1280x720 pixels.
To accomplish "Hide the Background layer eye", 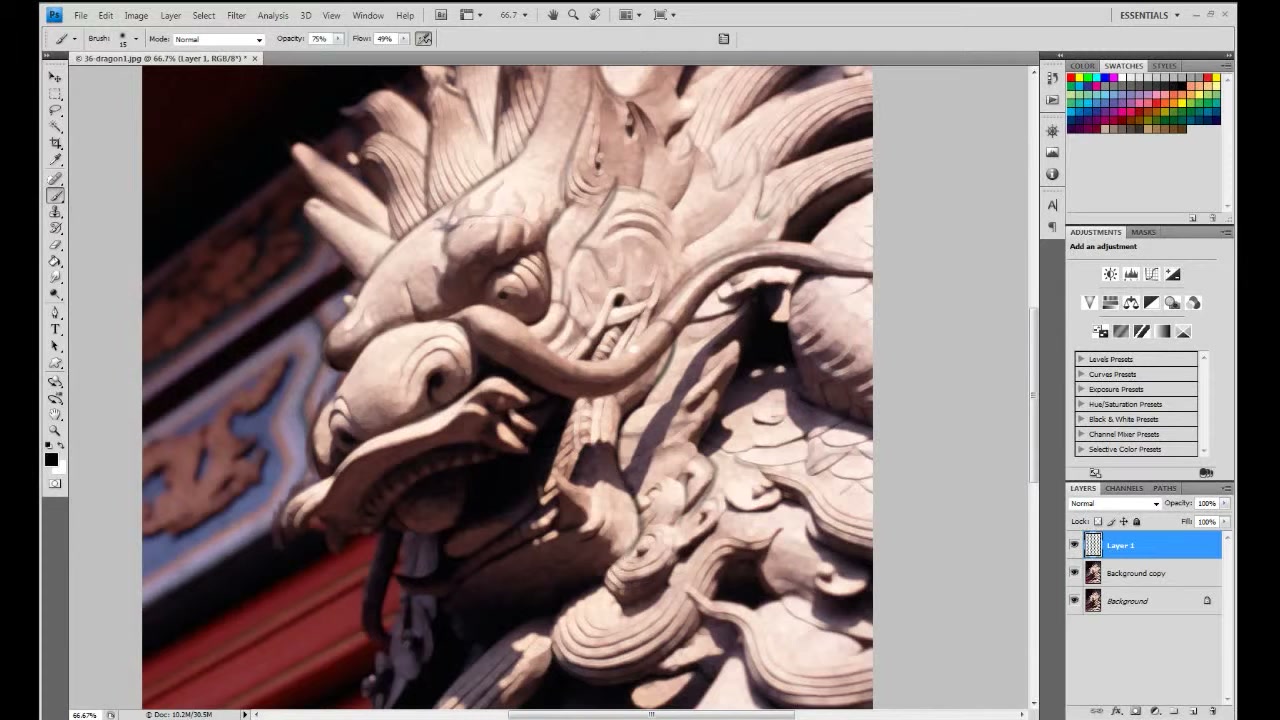I will click(x=1075, y=601).
